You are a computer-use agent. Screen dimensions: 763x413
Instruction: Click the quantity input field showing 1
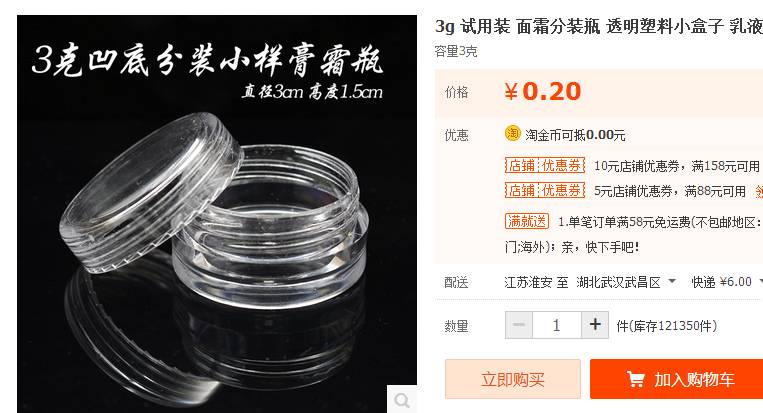click(x=557, y=324)
